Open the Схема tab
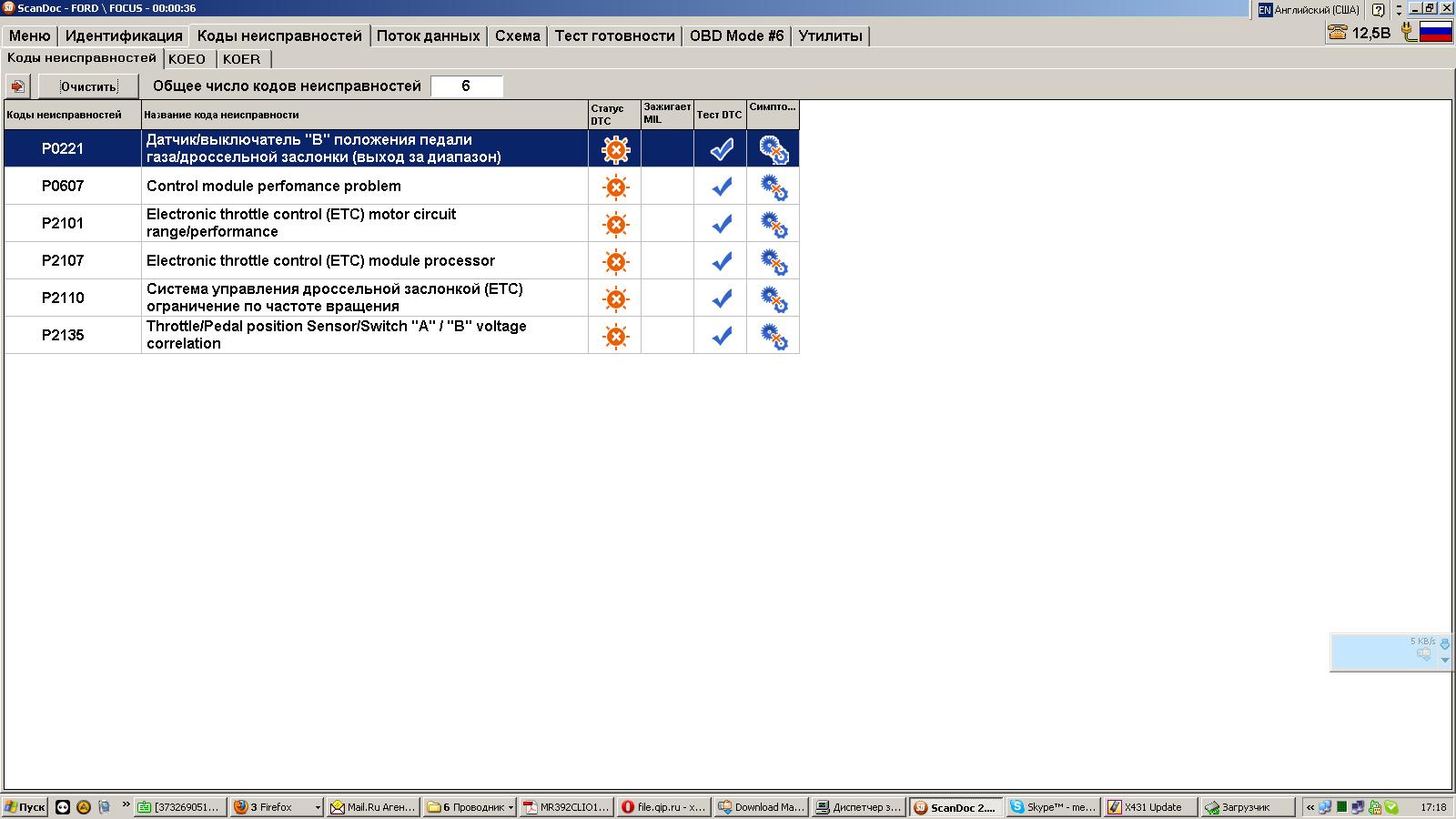Viewport: 1456px width, 819px height. pos(518,35)
